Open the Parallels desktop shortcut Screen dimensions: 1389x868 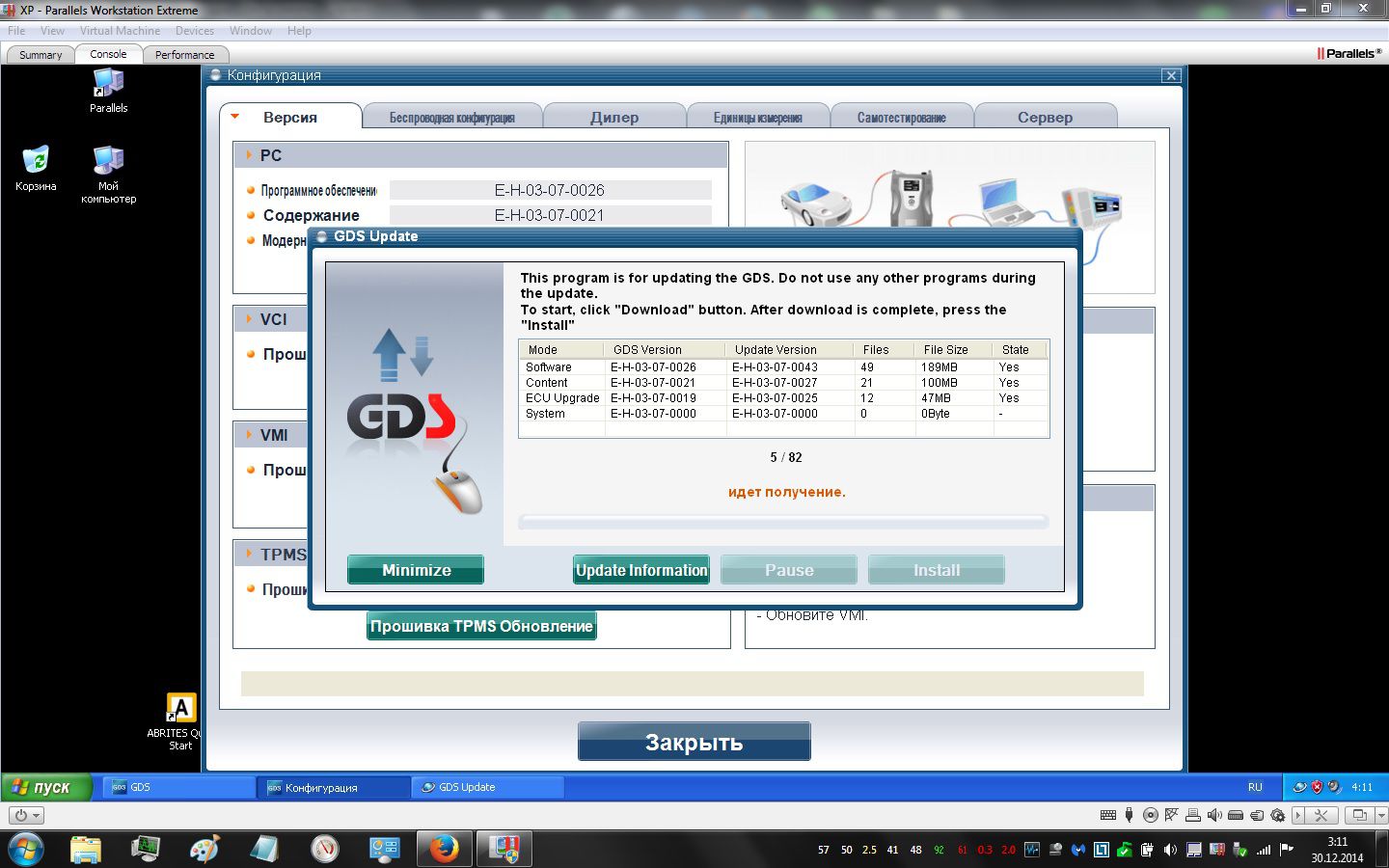108,92
